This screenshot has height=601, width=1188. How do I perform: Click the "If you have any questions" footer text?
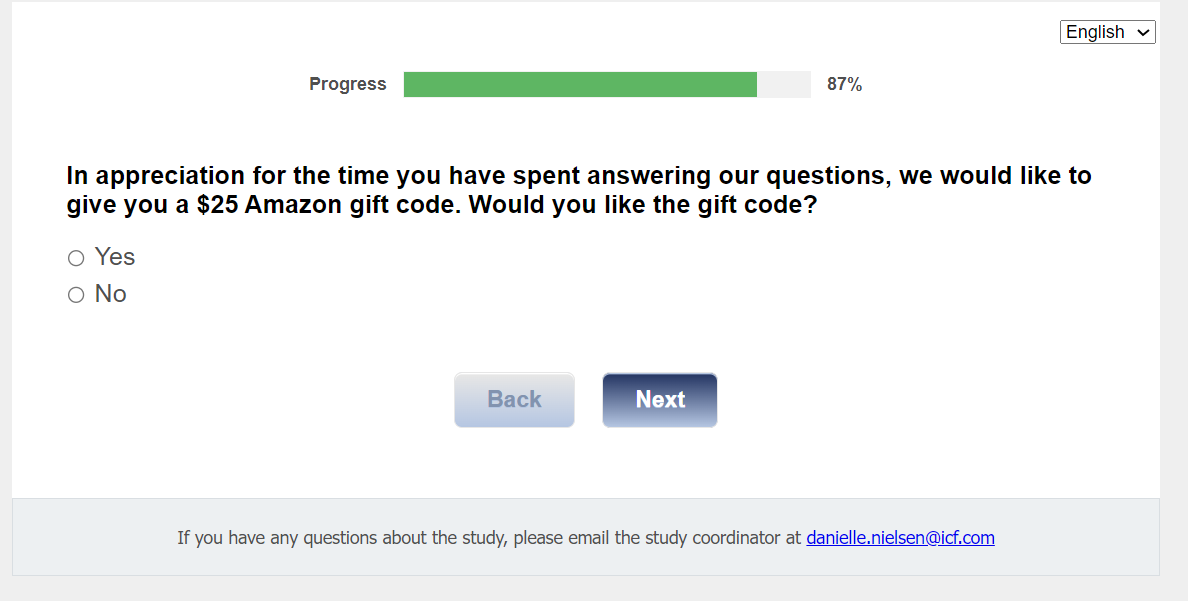click(x=270, y=538)
